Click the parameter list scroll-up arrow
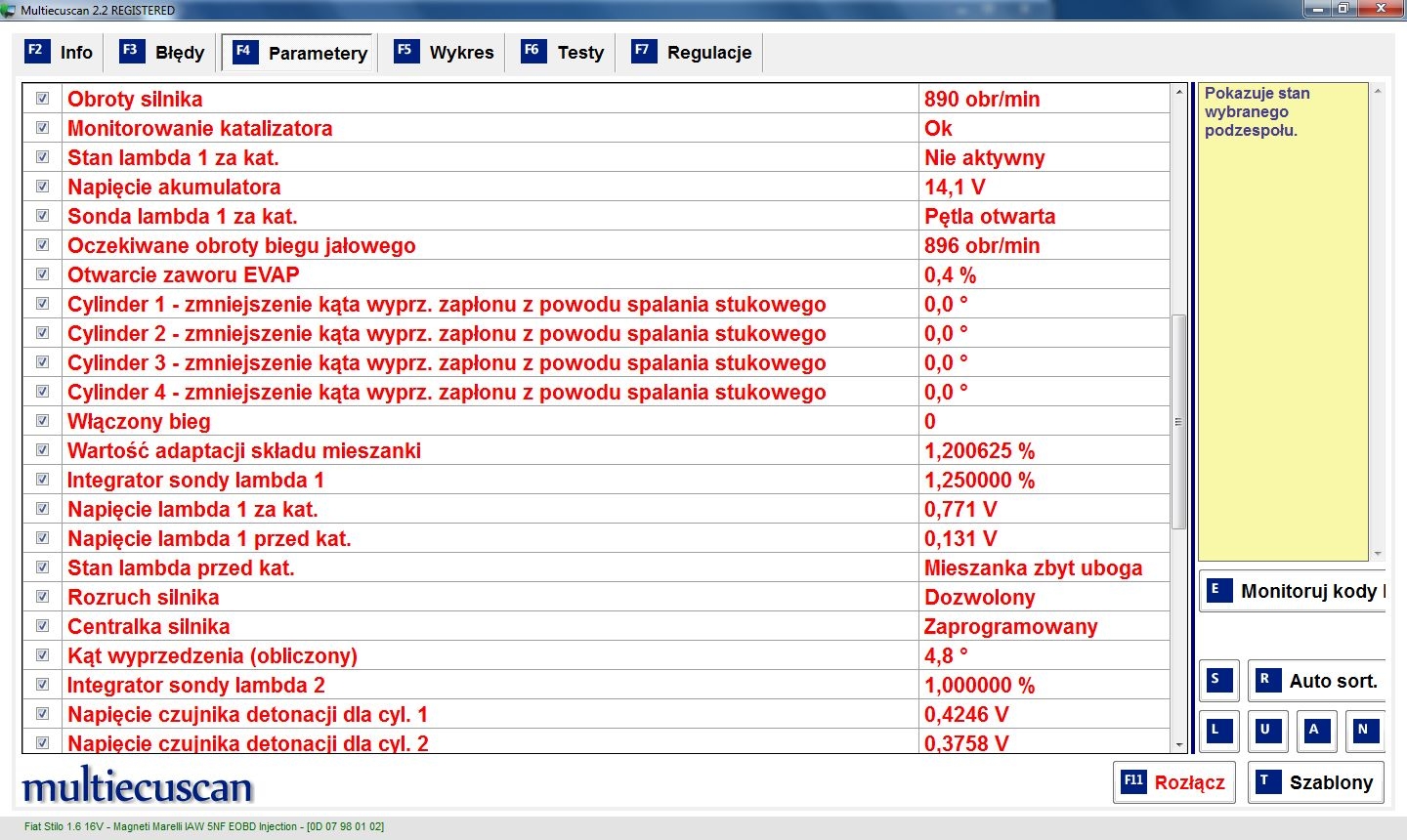Screen dimensions: 1407x840 1179,92
